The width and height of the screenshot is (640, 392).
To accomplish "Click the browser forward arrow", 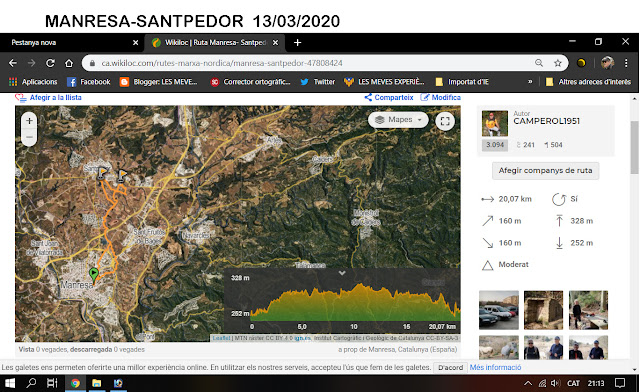I will (x=31, y=63).
